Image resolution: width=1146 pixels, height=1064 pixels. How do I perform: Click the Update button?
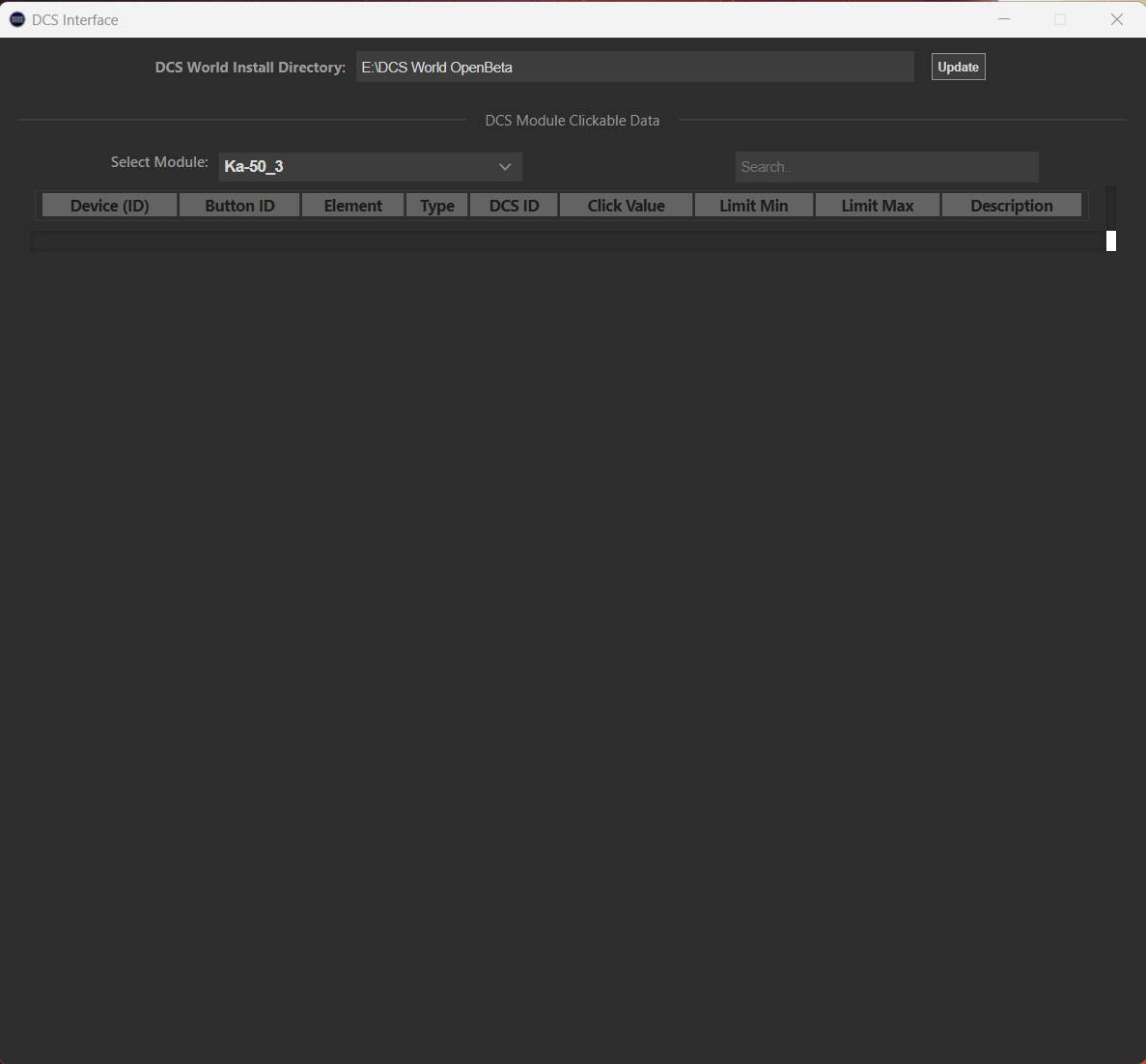pos(958,68)
